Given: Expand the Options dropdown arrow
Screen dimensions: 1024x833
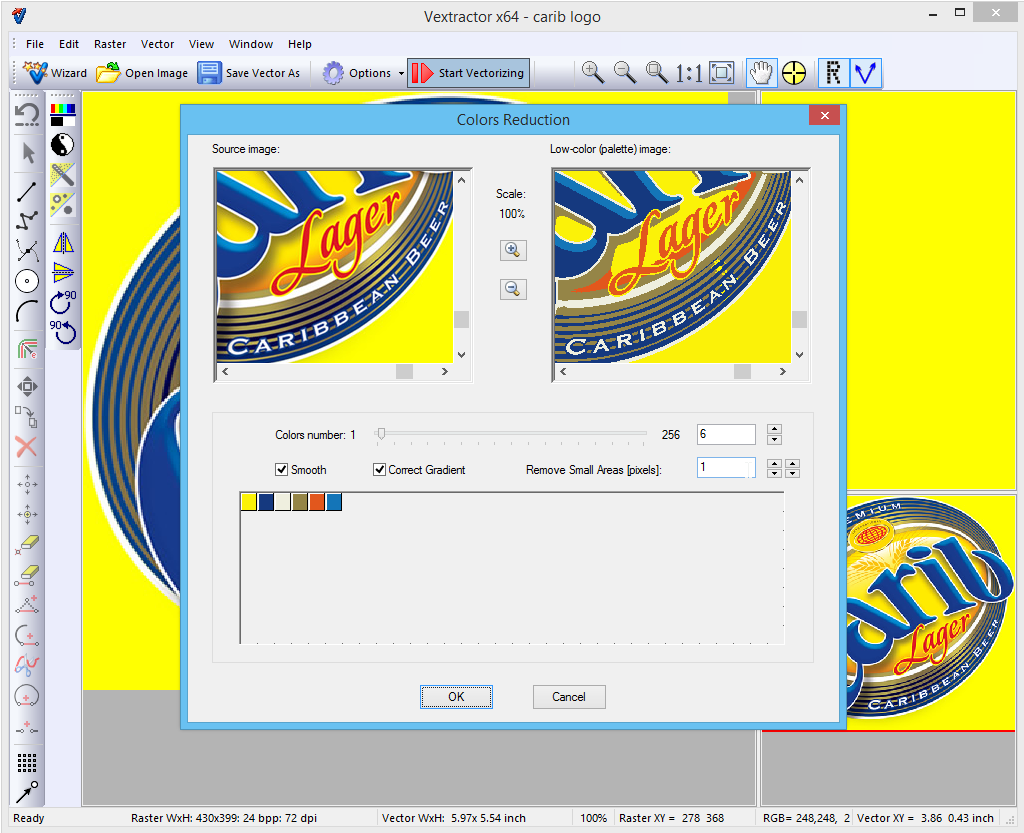Looking at the screenshot, I should tap(401, 73).
